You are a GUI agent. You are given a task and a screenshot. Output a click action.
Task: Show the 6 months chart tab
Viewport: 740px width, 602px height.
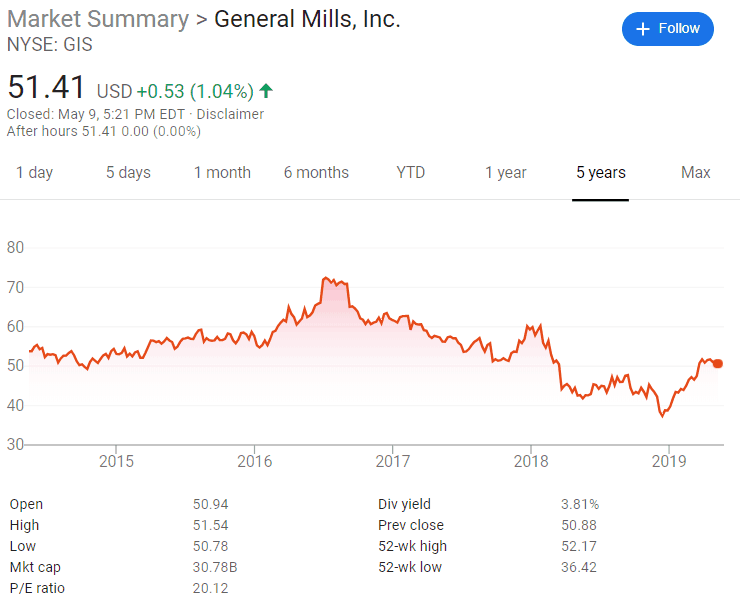coord(316,172)
